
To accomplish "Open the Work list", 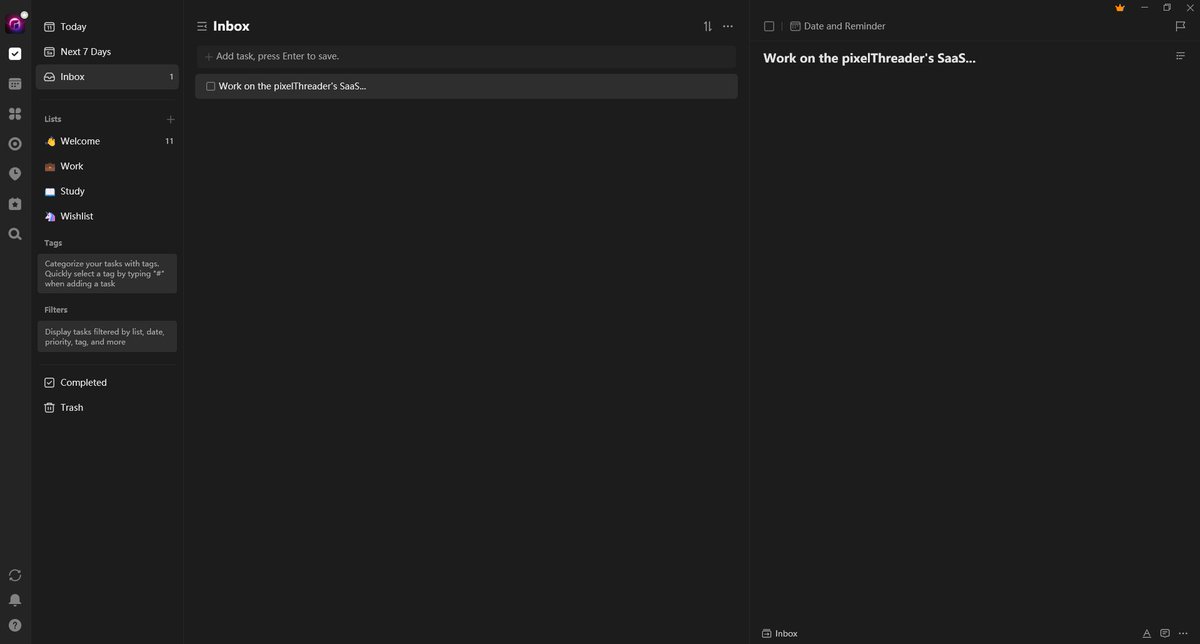I will [x=107, y=166].
